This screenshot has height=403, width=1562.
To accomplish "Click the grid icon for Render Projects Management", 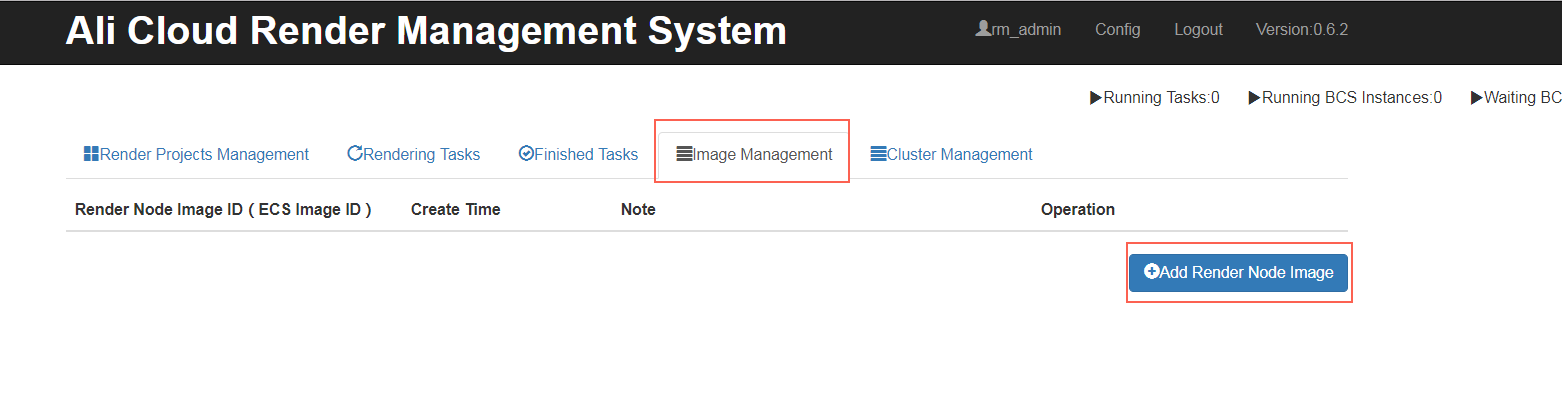I will (x=91, y=154).
